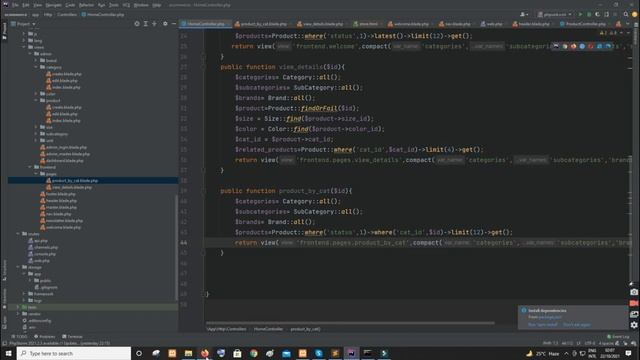This screenshot has width=640, height=360.
Task: Toggle the TODO tool window
Action: pyautogui.click(x=19, y=337)
